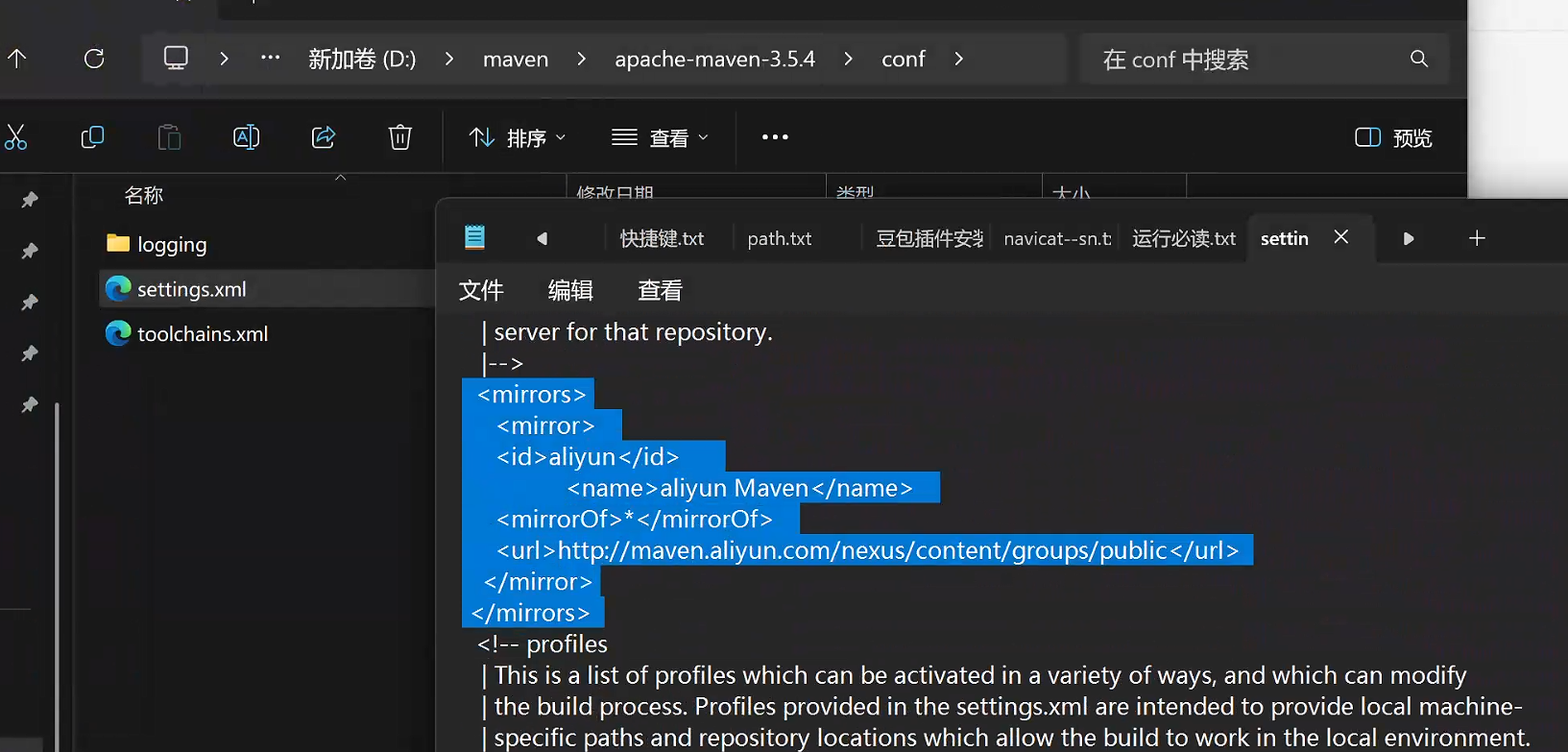This screenshot has height=752, width=1568.
Task: Click the search magnifier icon in conf search
Action: (1419, 59)
